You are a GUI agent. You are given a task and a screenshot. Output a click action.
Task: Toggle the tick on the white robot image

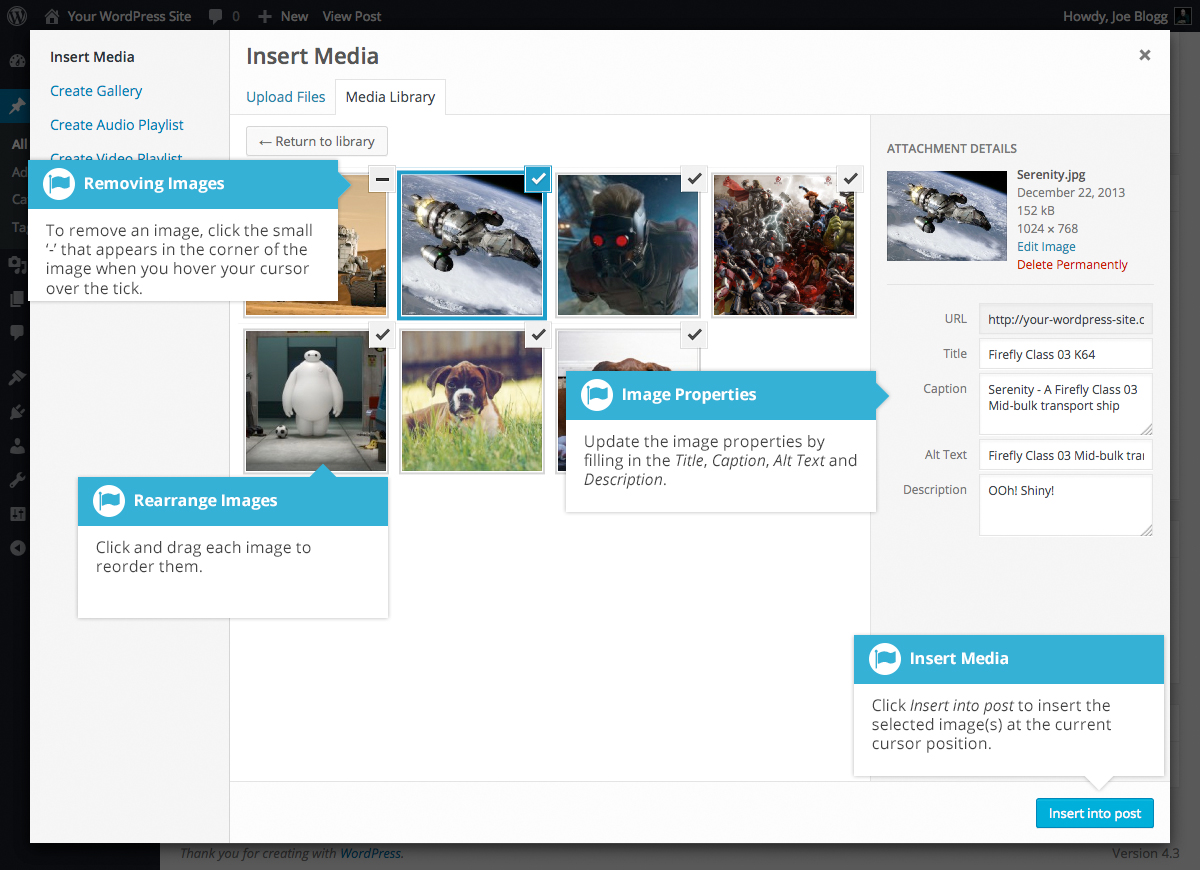tap(382, 335)
